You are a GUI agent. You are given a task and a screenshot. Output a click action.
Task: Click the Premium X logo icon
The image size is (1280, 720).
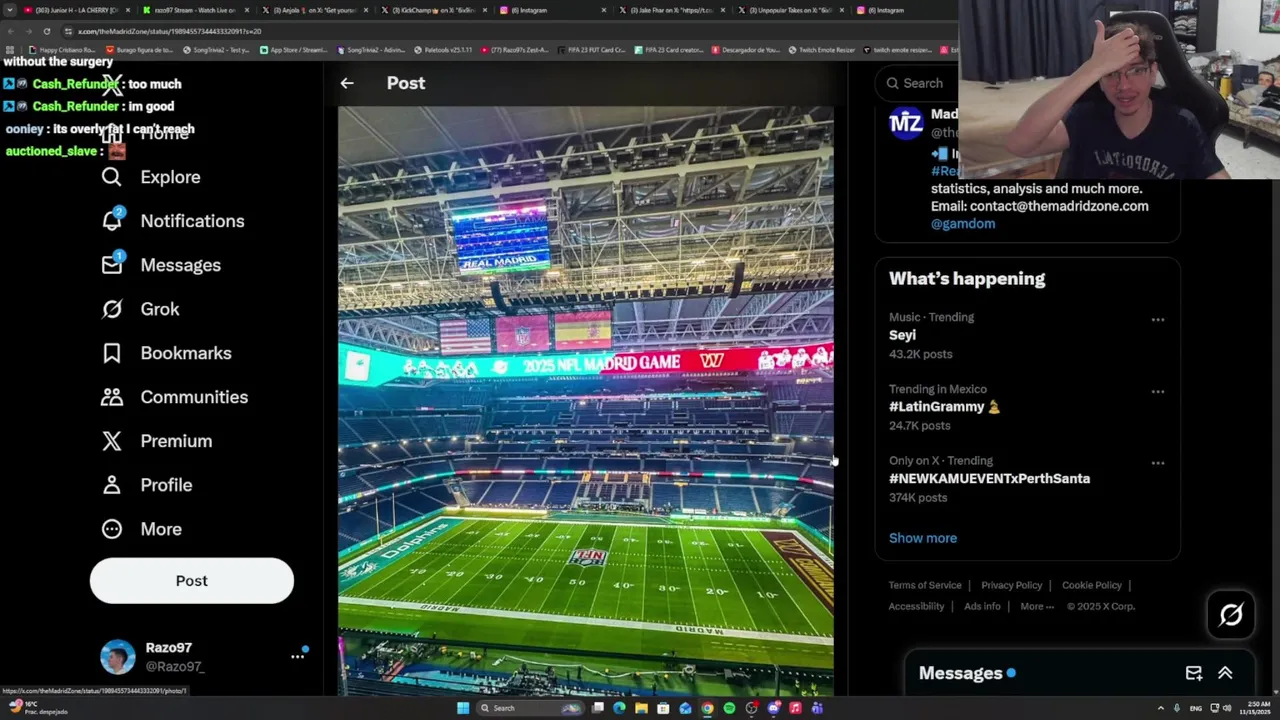pyautogui.click(x=112, y=441)
